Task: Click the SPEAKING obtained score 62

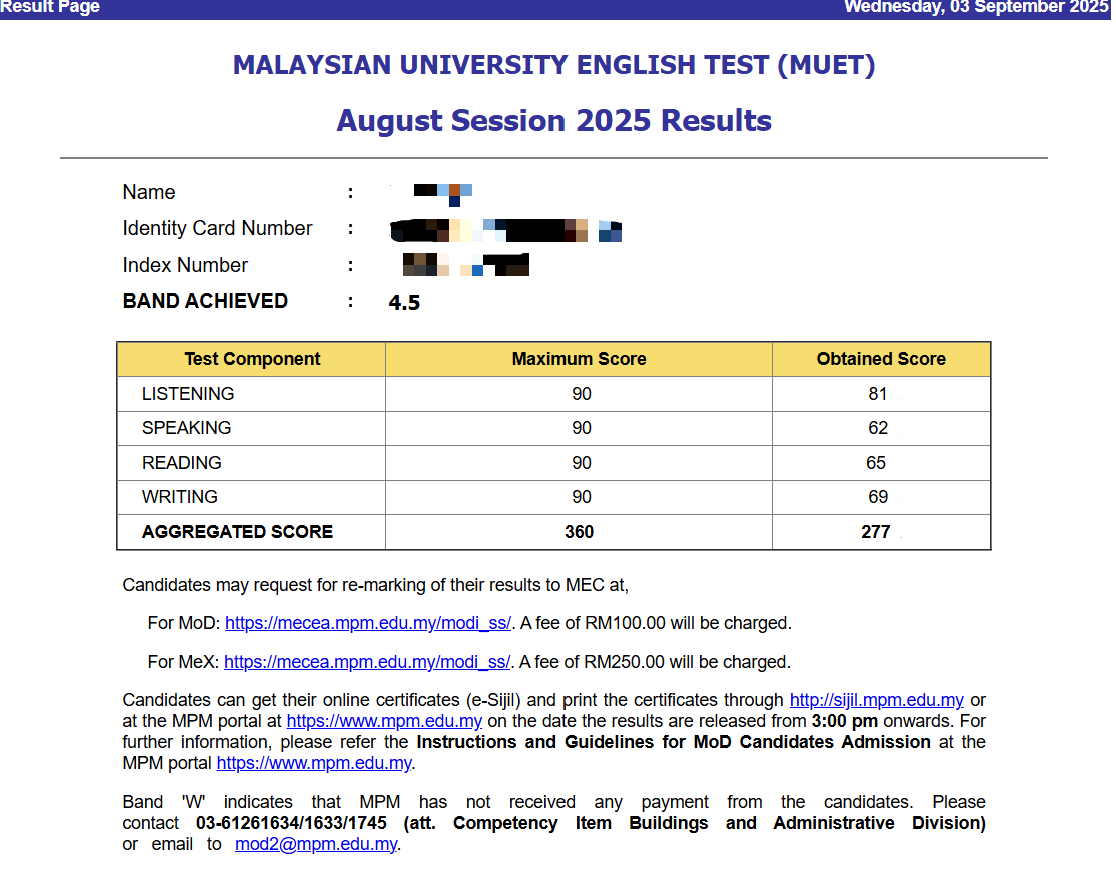Action: click(x=878, y=428)
